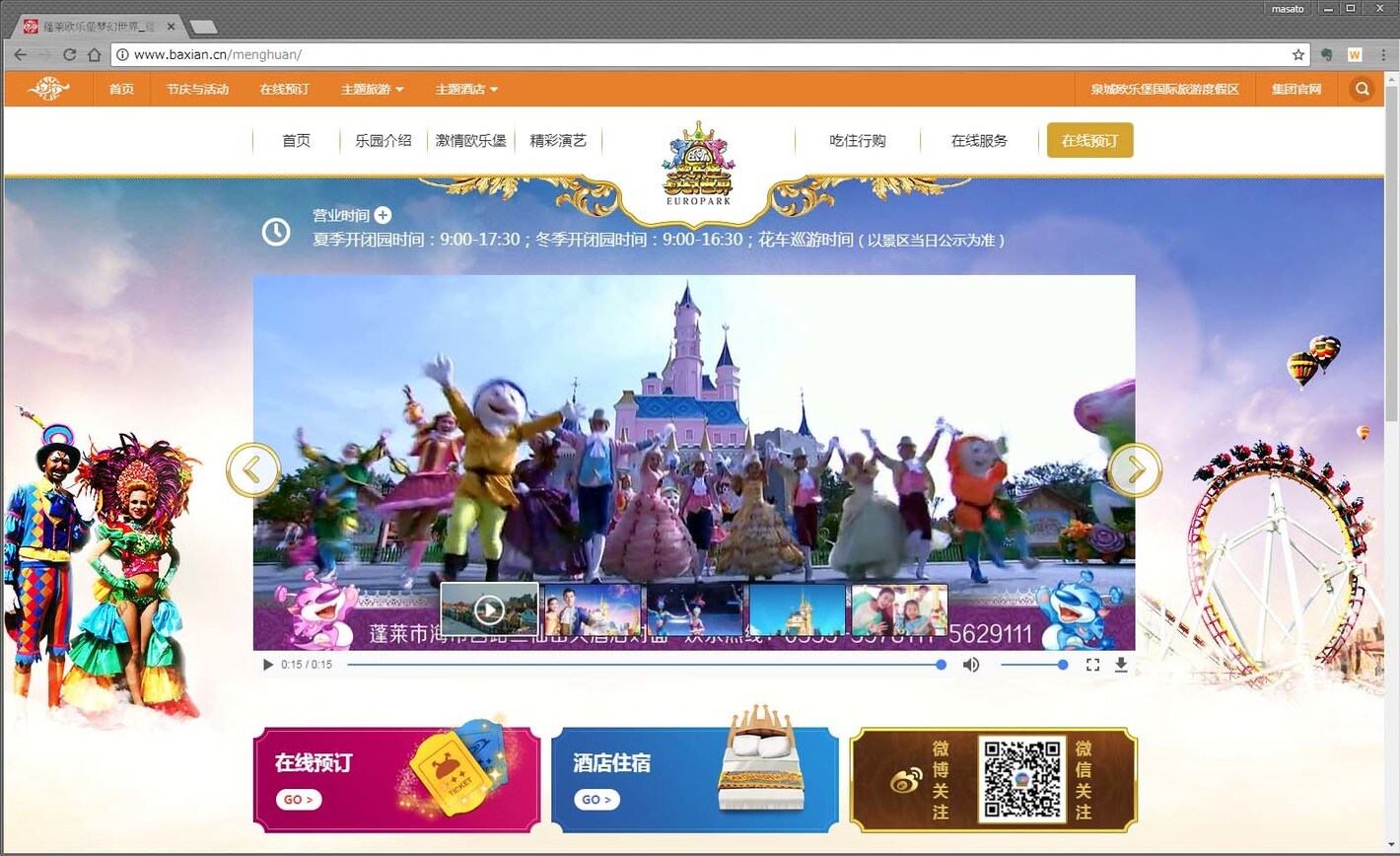Show next slide with right gold arrow
The image size is (1400, 856).
coord(1135,470)
